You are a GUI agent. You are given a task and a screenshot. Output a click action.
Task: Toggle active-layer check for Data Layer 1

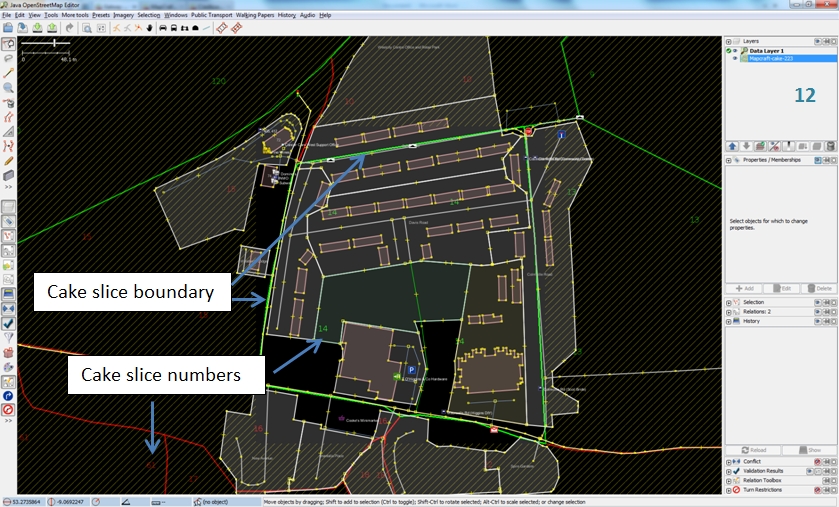coord(729,51)
